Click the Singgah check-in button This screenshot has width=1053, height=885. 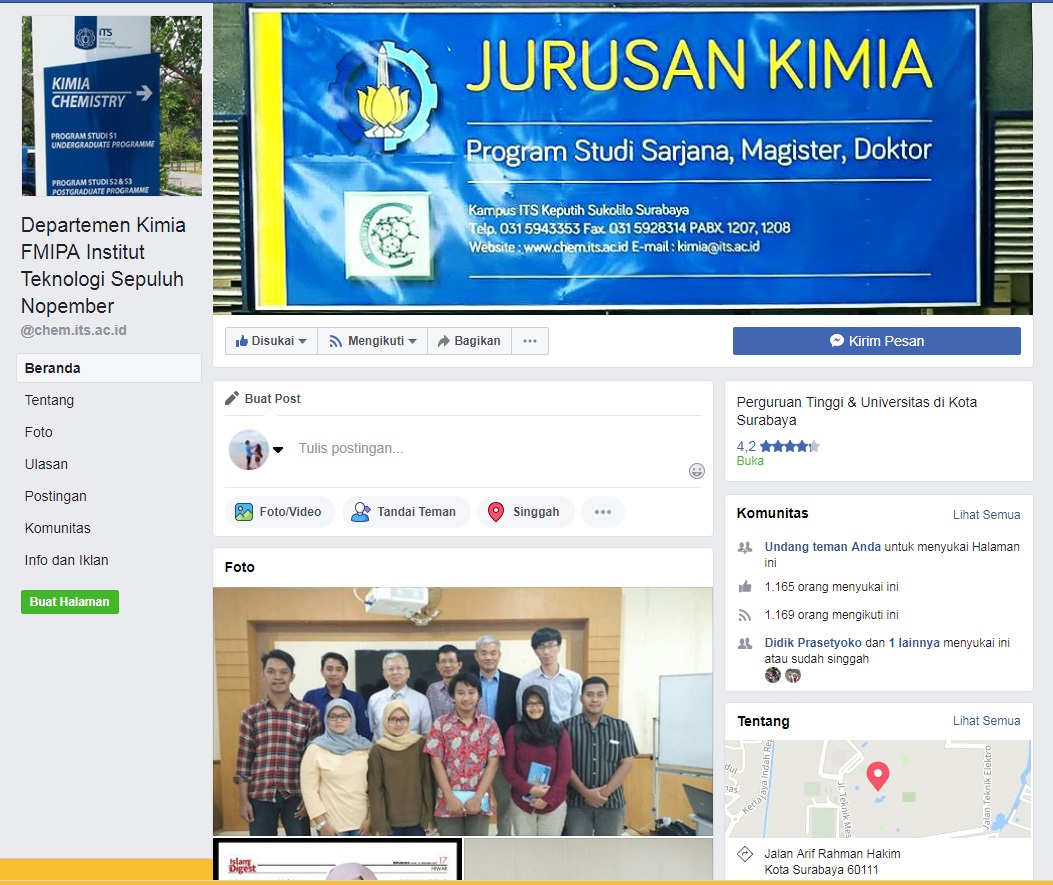click(x=524, y=512)
